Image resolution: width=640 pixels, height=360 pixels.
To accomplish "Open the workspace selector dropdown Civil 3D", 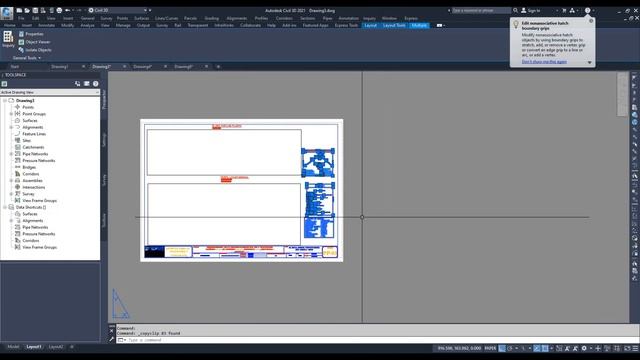I will (118, 10).
